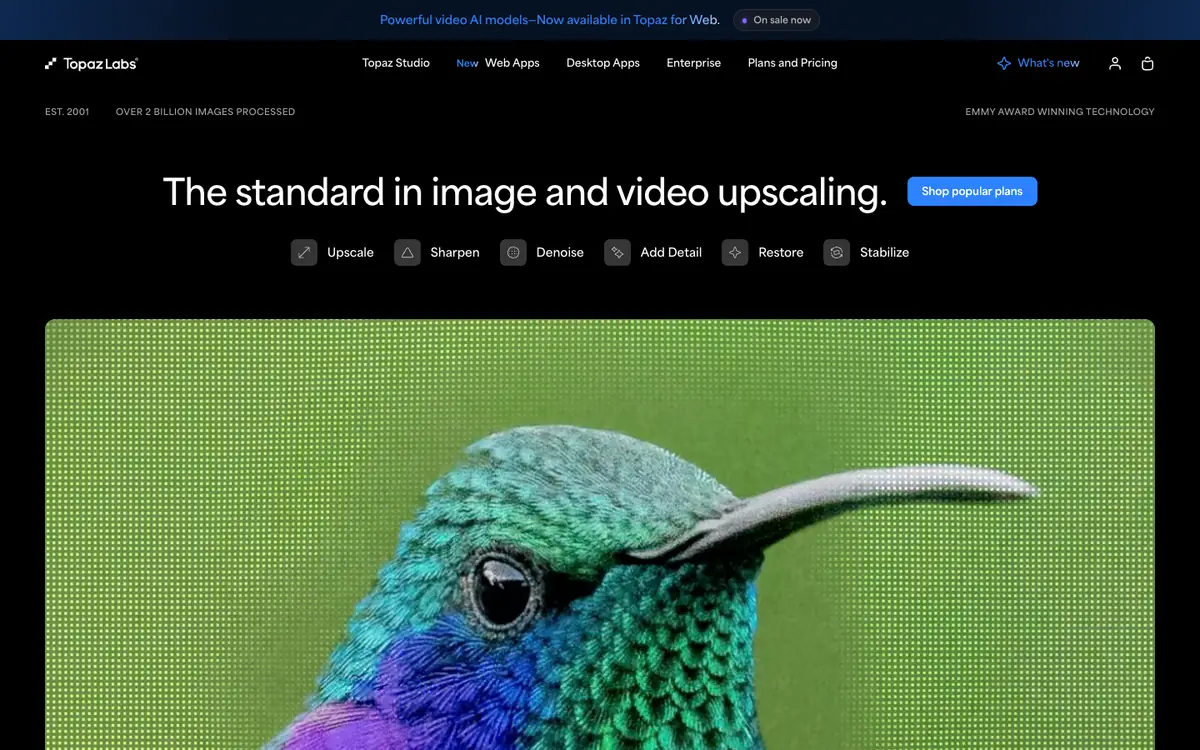Open the Topaz Studio menu

[x=396, y=63]
